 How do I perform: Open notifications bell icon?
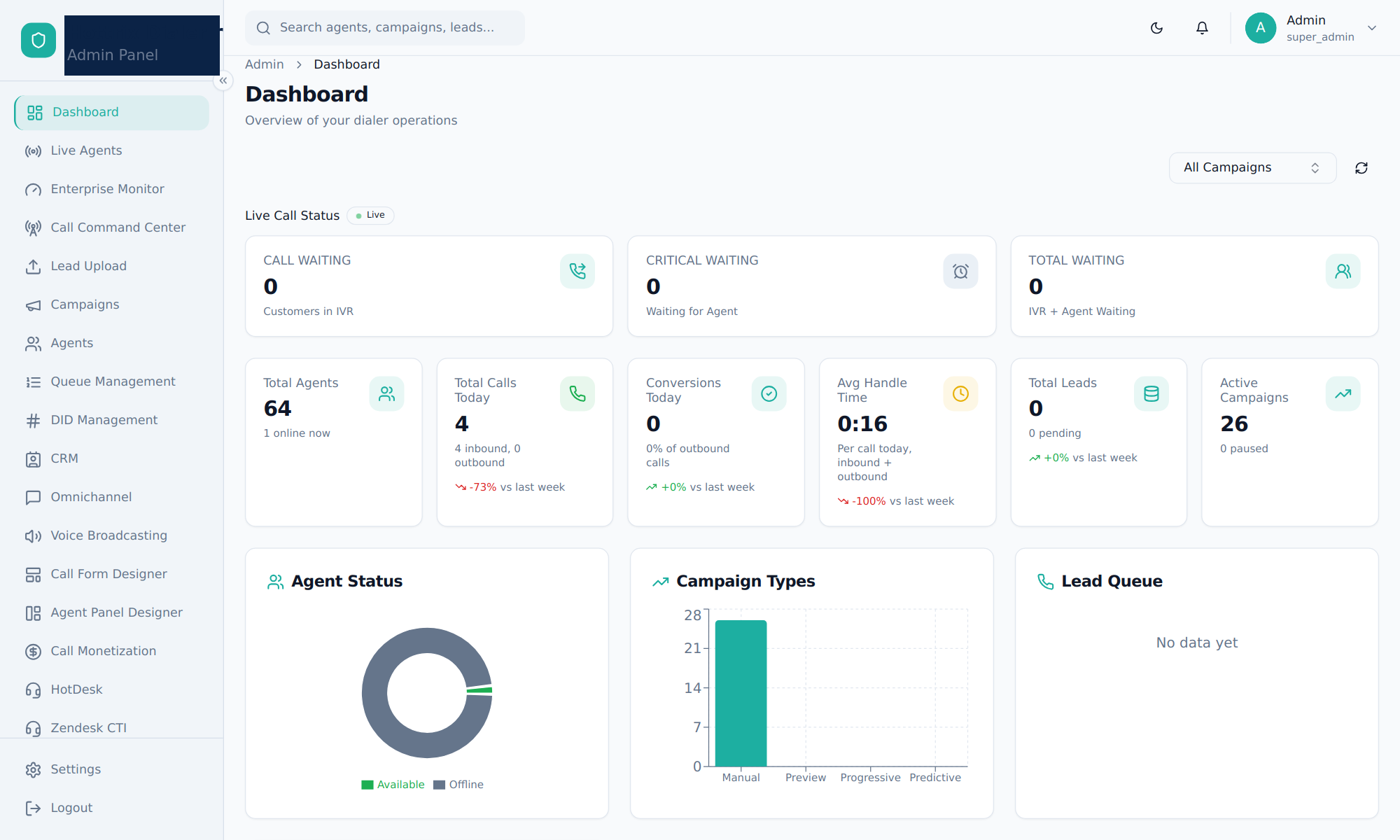pyautogui.click(x=1202, y=28)
